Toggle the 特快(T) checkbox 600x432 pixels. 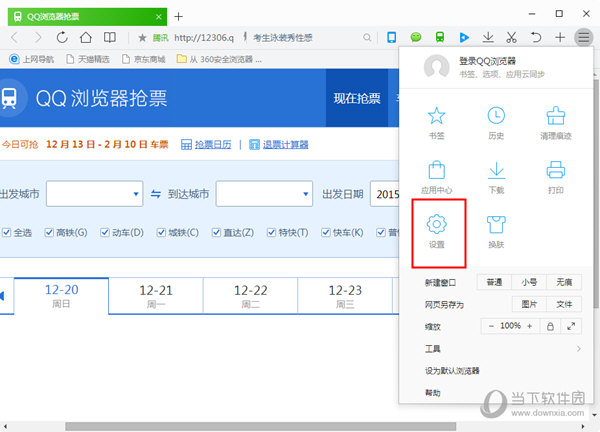(x=271, y=232)
